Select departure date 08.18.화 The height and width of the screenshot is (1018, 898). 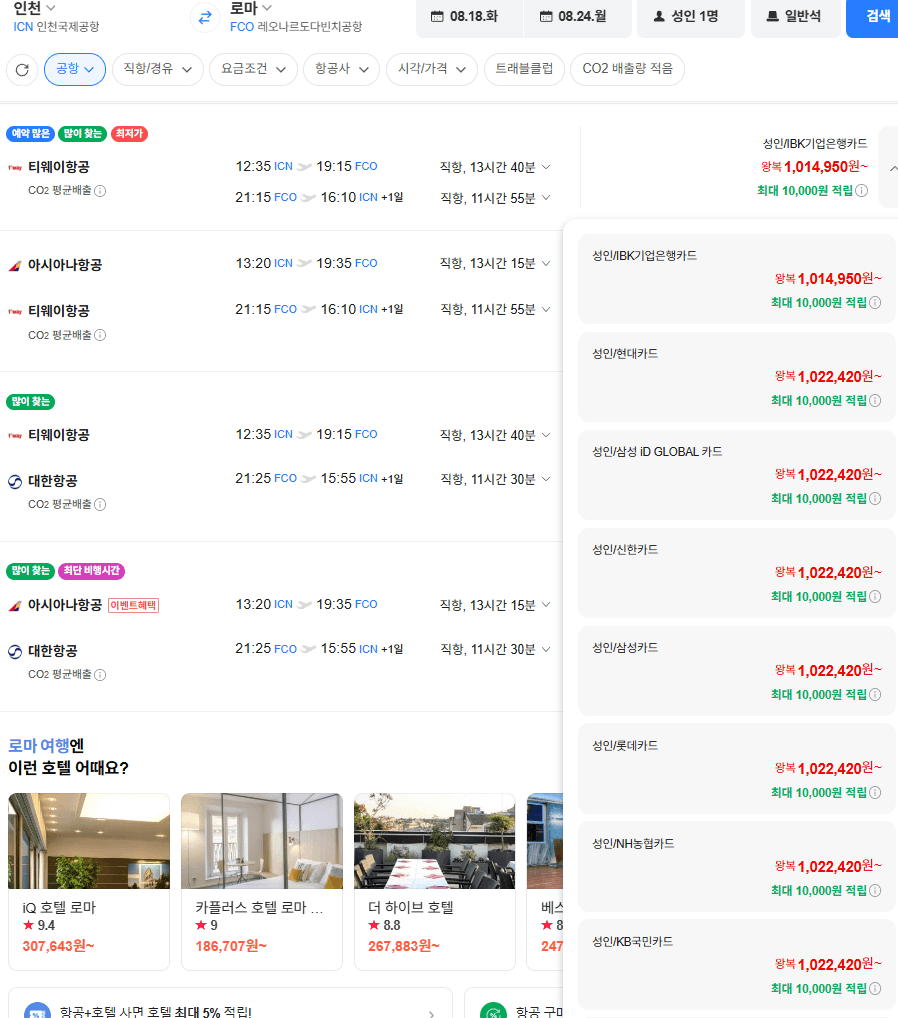[469, 17]
